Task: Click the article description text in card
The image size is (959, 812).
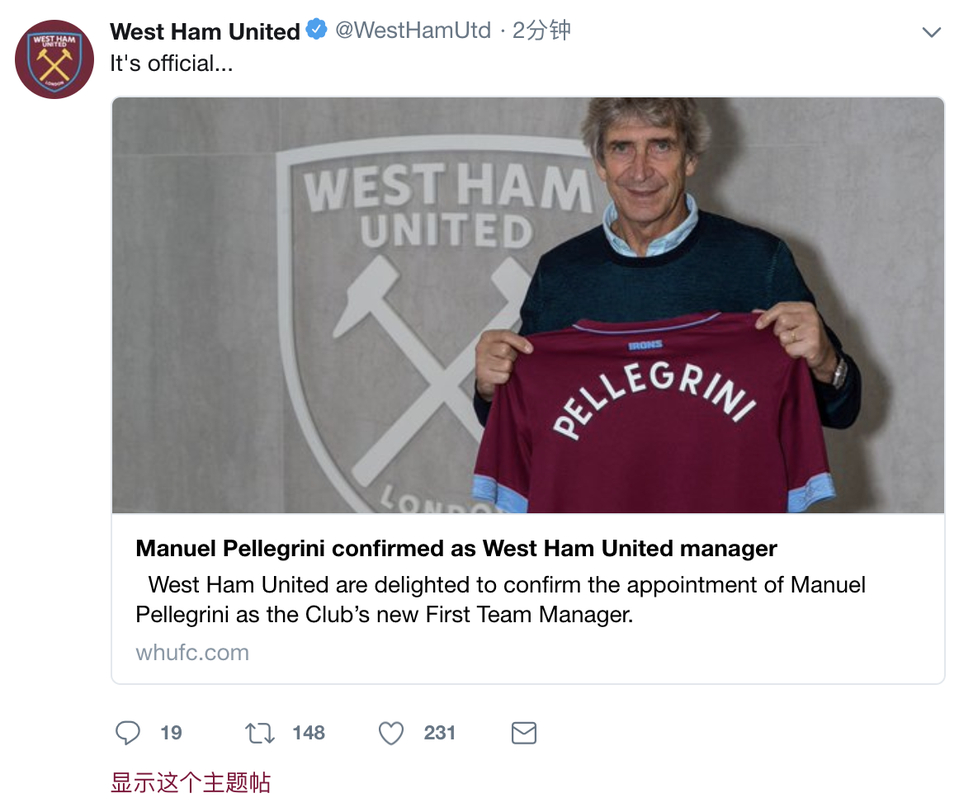Action: click(x=500, y=598)
